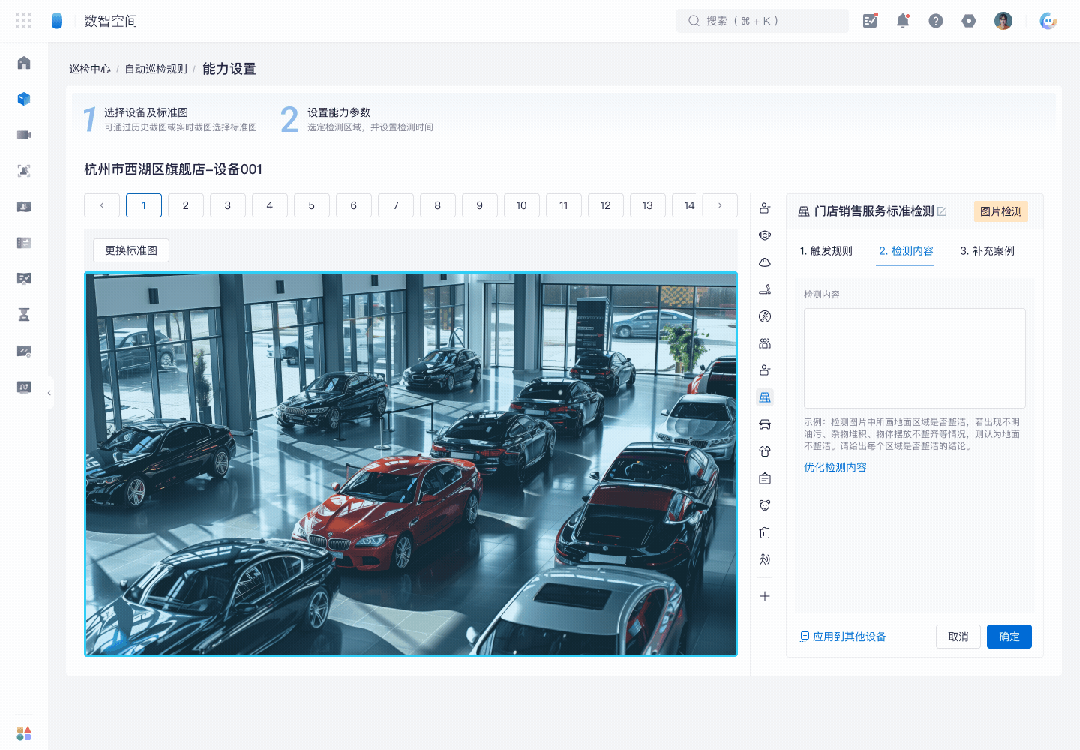
Task: Switch to the 3. 补充案例 tab
Action: (x=987, y=251)
